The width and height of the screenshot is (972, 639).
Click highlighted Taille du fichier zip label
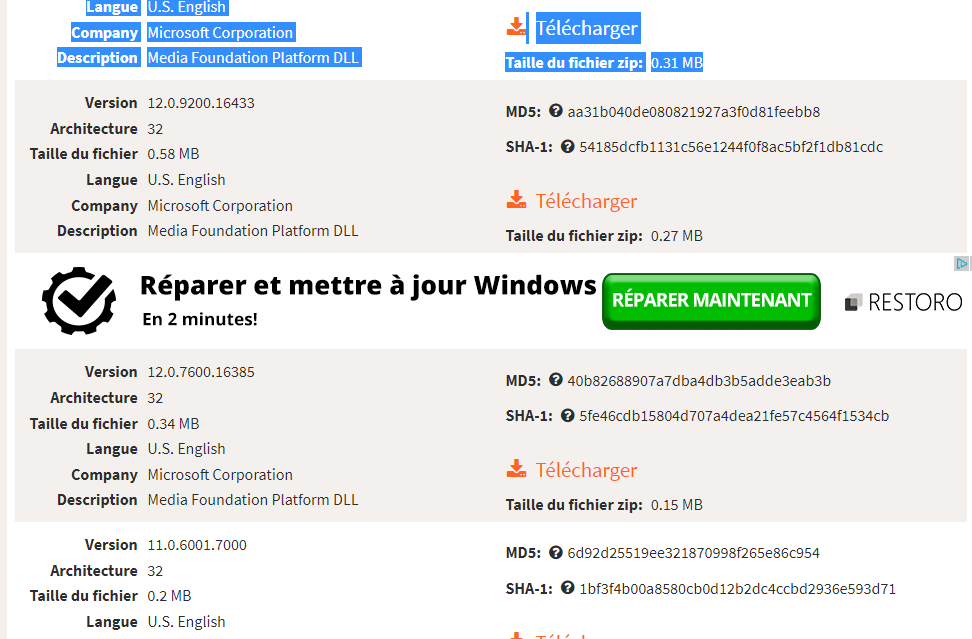(x=575, y=63)
